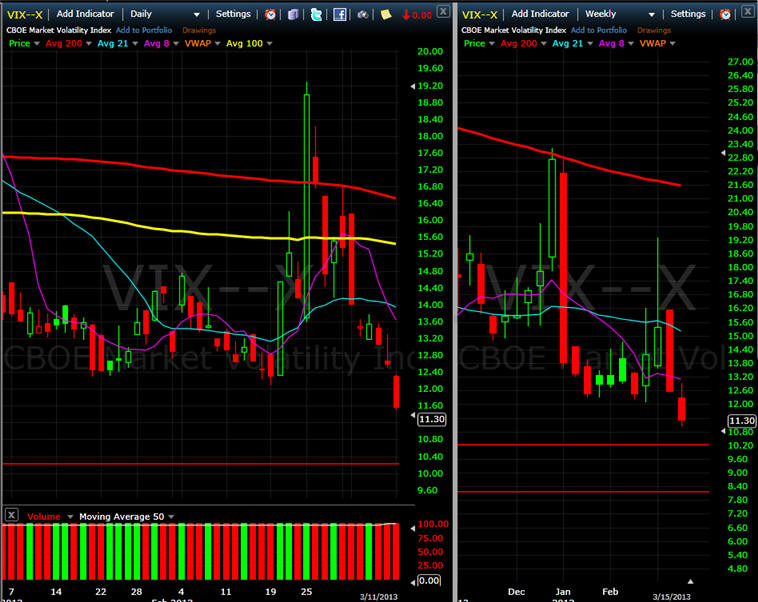Screen dimensions: 758x602
Task: Click the stacked documents icon in Daily toolbar
Action: pos(293,14)
